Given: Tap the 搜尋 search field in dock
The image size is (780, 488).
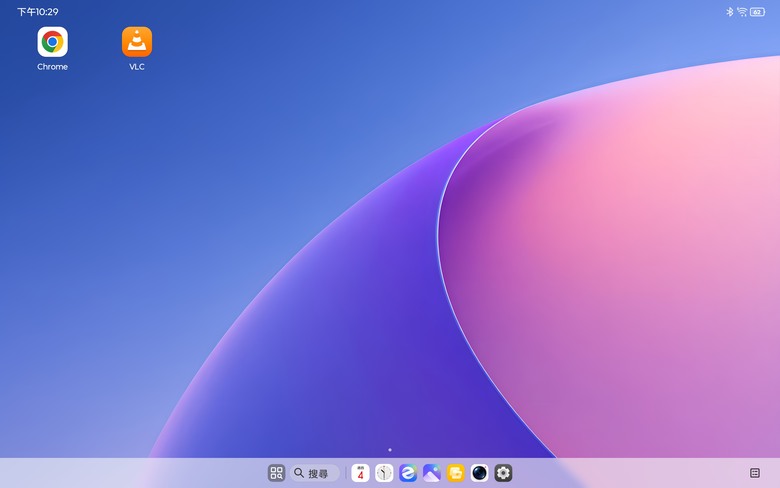Looking at the screenshot, I should [x=315, y=473].
